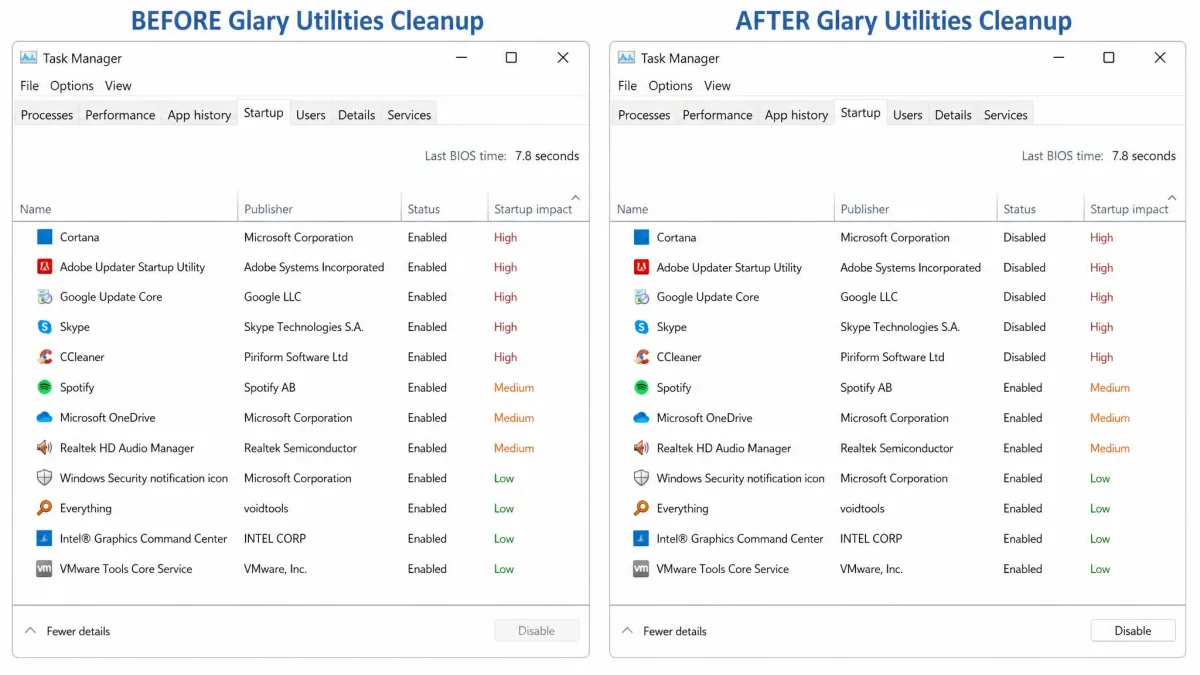This screenshot has height=675, width=1200.
Task: Click INTEL CORP publisher in the AFTER window
Action: click(x=871, y=538)
